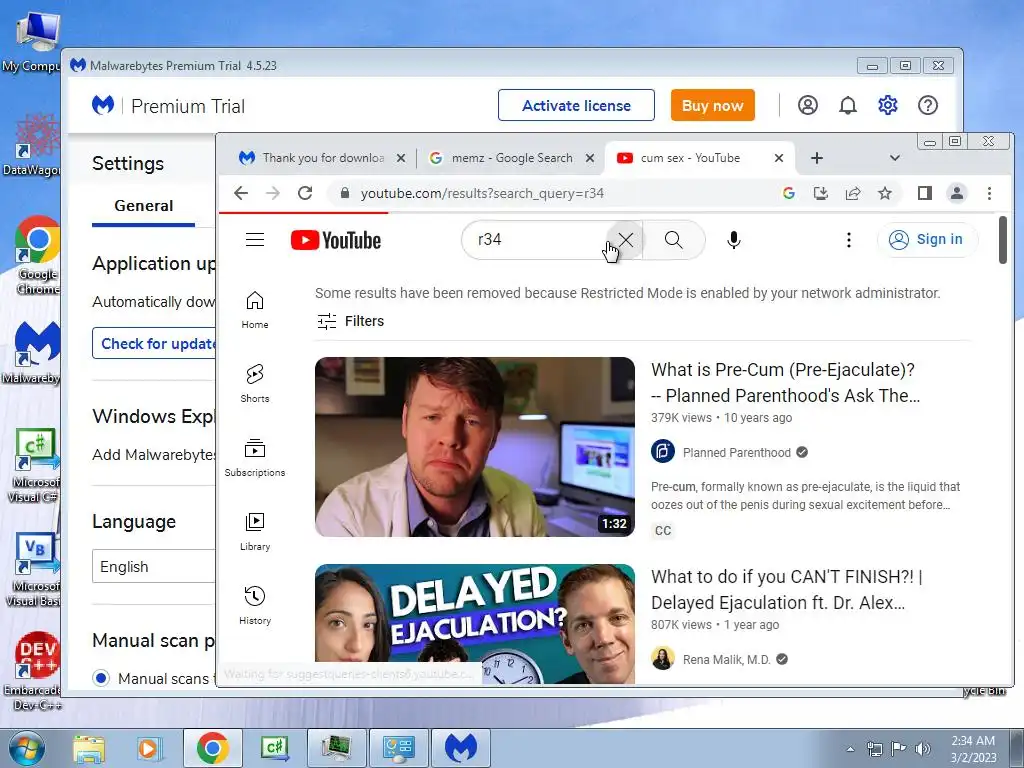Click YouTube page vertical scrollbar
Viewport: 1024px width, 768px height.
coord(1002,240)
